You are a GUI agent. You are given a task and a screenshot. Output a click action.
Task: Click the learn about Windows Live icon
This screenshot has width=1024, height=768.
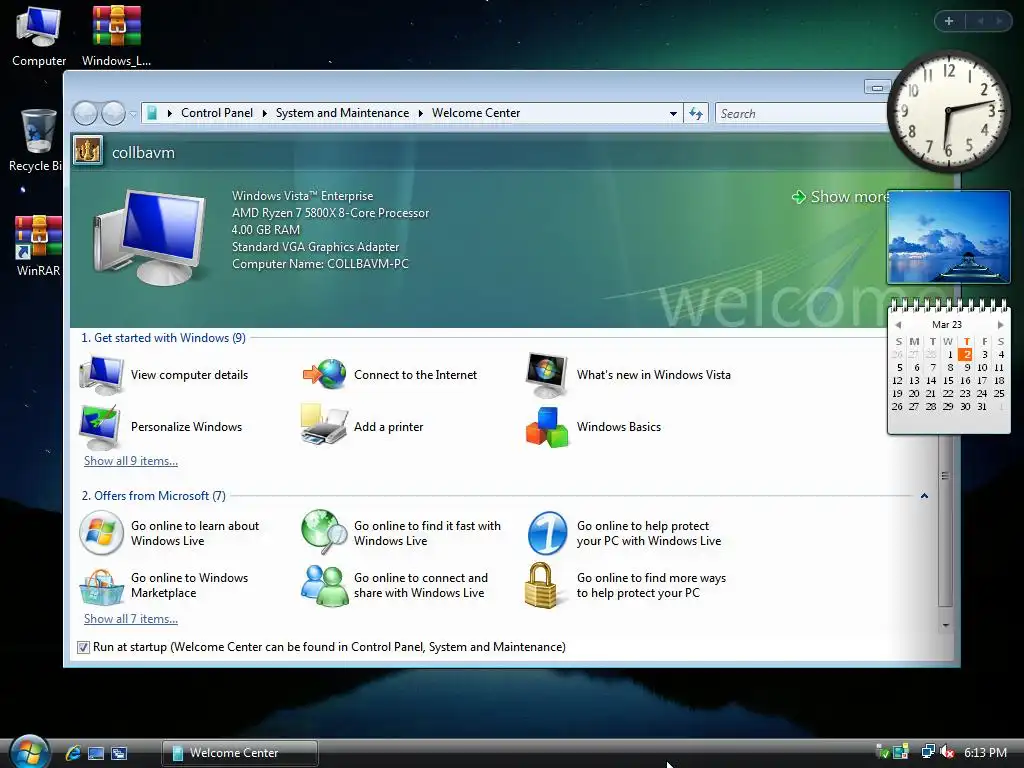(101, 533)
